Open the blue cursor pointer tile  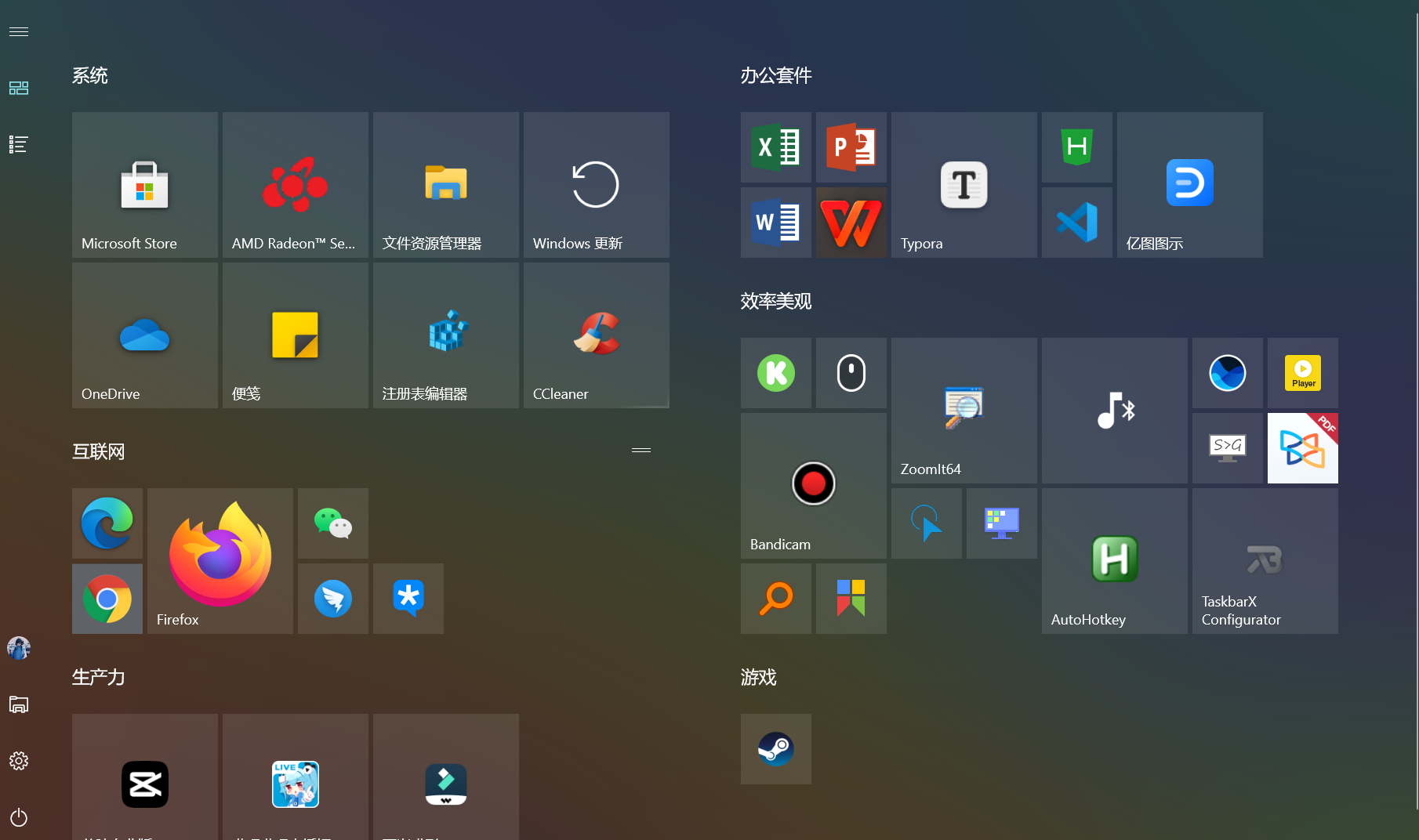[927, 523]
